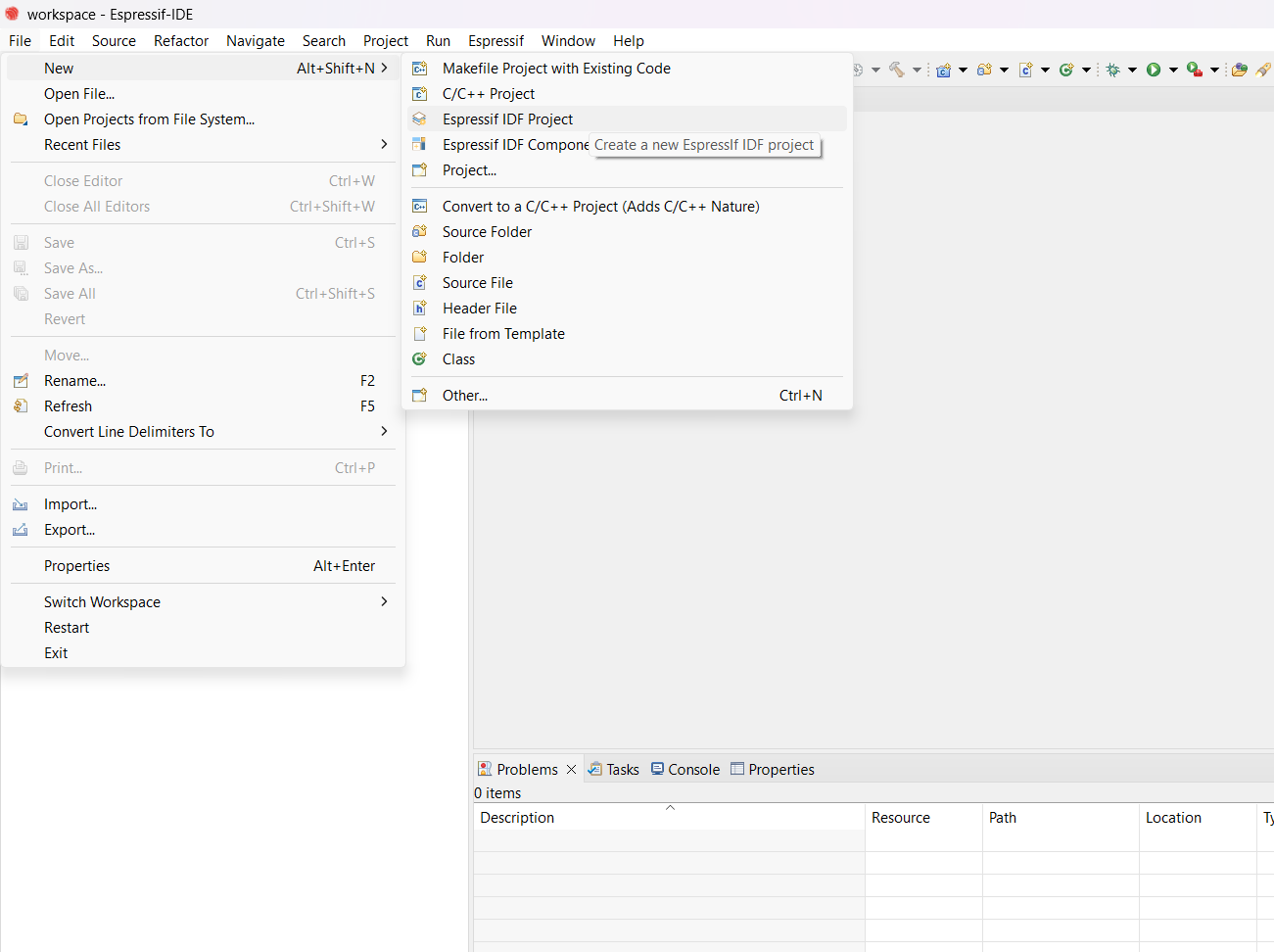Choose Open File... in File menu
This screenshot has height=952, width=1274.
pyautogui.click(x=203, y=94)
